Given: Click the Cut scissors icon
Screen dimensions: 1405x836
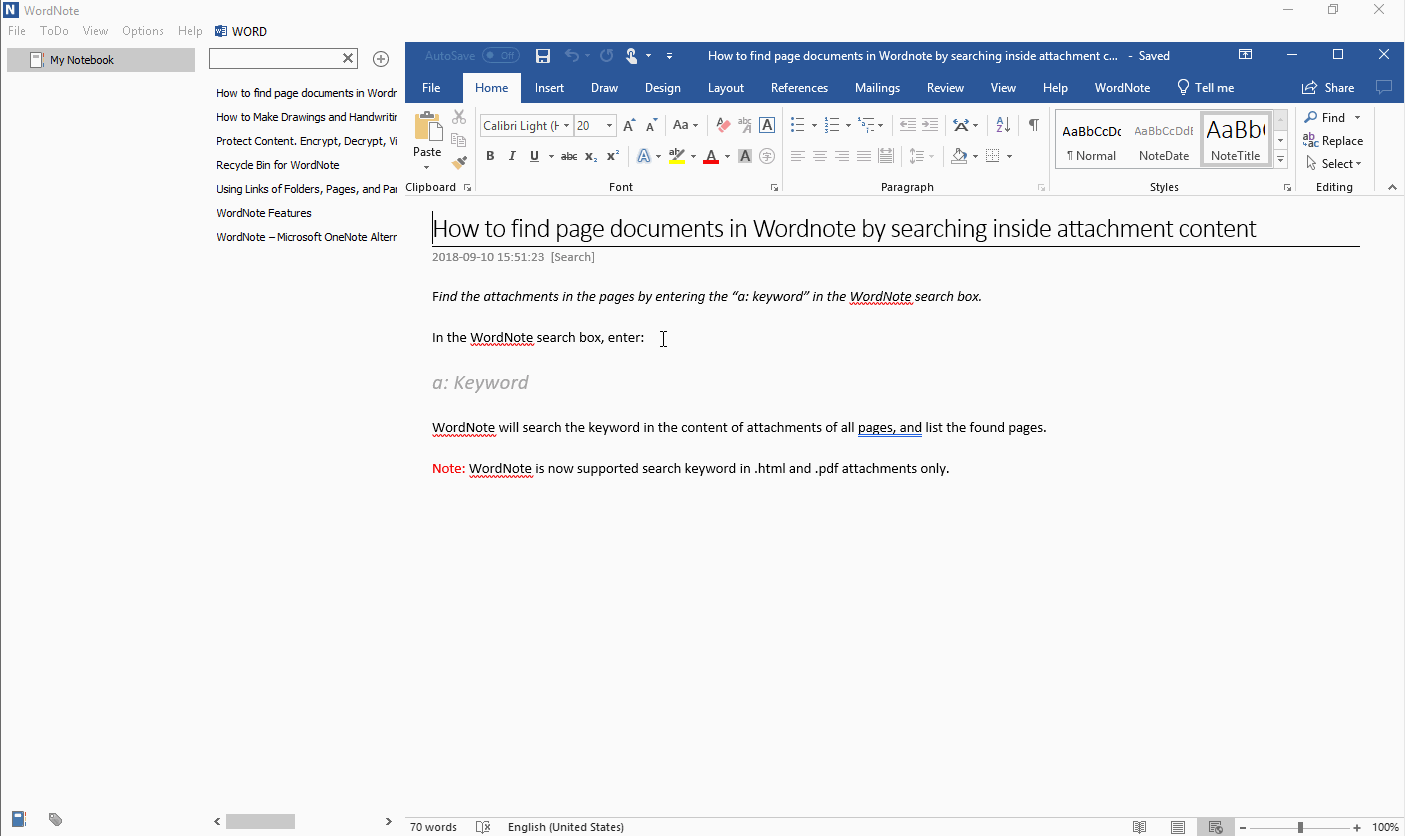Looking at the screenshot, I should pyautogui.click(x=459, y=117).
